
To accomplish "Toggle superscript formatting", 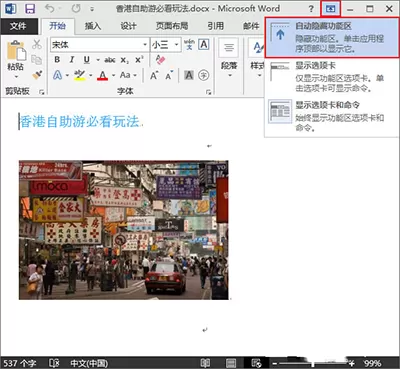I will click(x=139, y=60).
